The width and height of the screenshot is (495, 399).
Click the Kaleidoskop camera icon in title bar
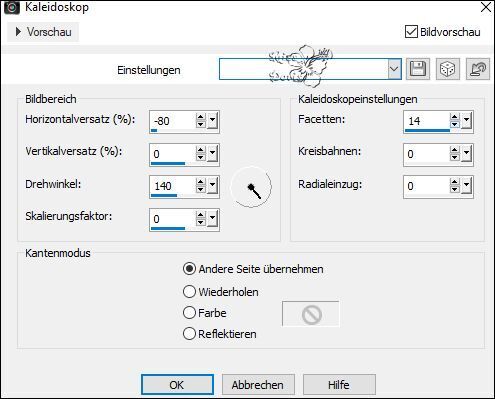[12, 7]
